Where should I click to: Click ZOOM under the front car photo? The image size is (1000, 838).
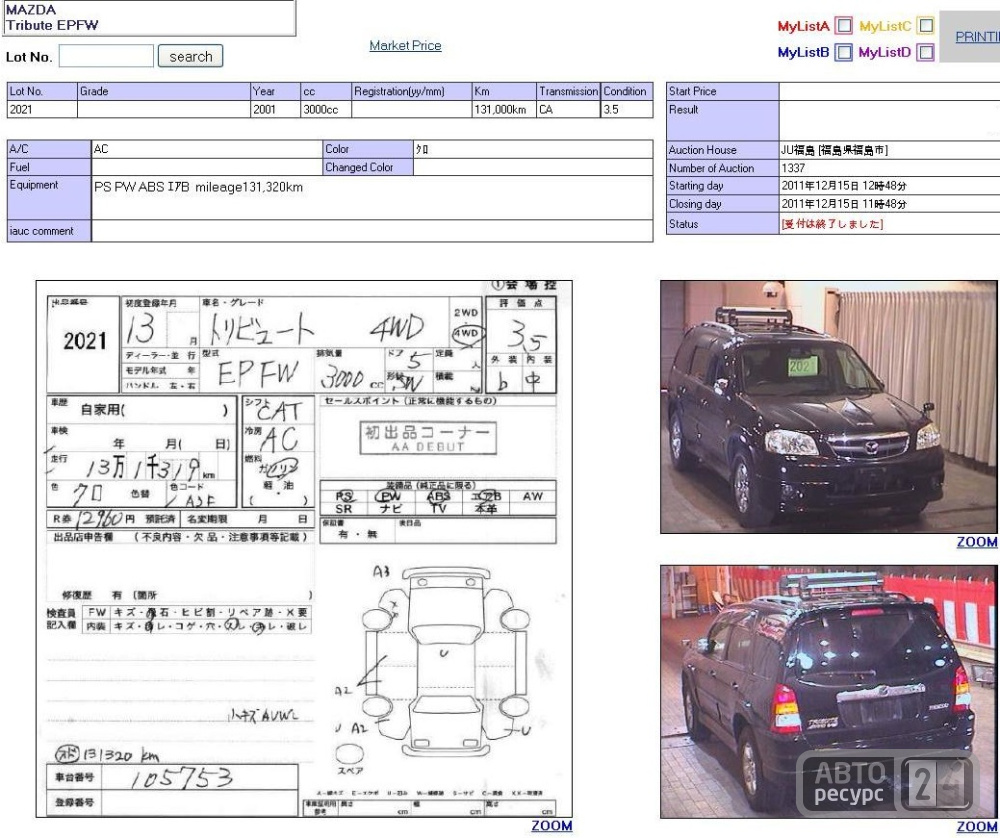pyautogui.click(x=976, y=542)
